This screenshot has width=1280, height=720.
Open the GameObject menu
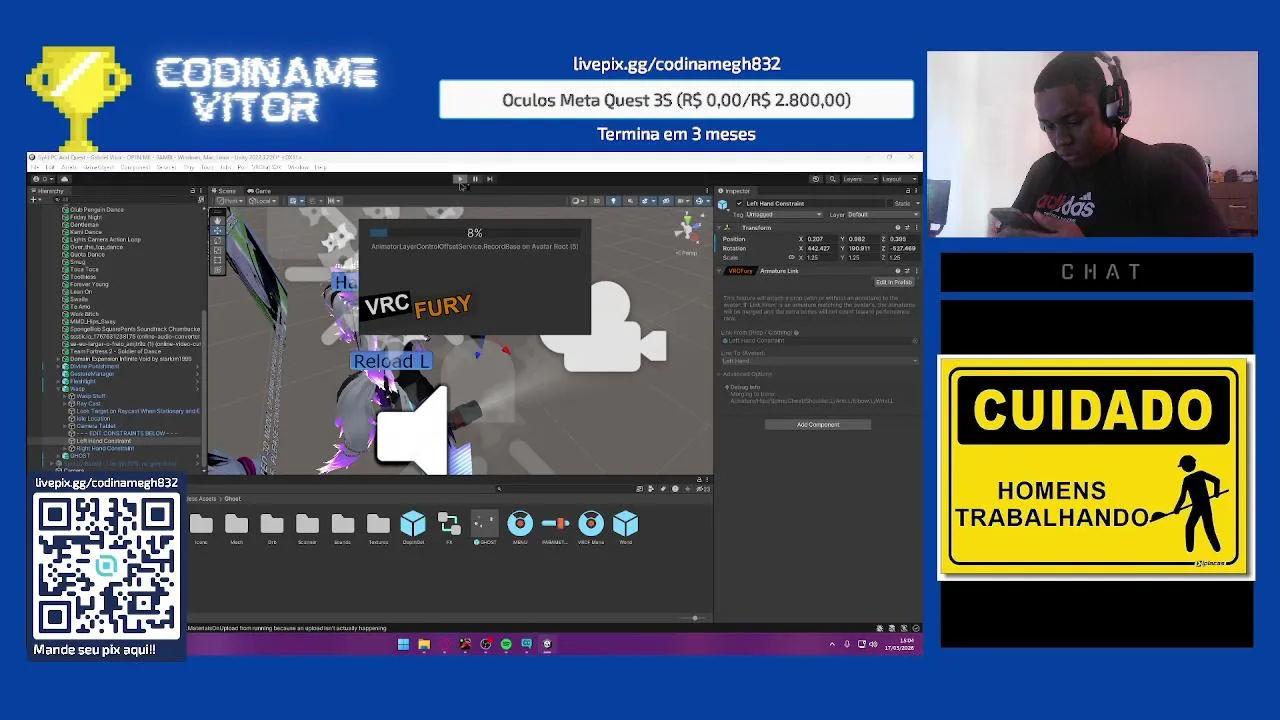click(99, 167)
